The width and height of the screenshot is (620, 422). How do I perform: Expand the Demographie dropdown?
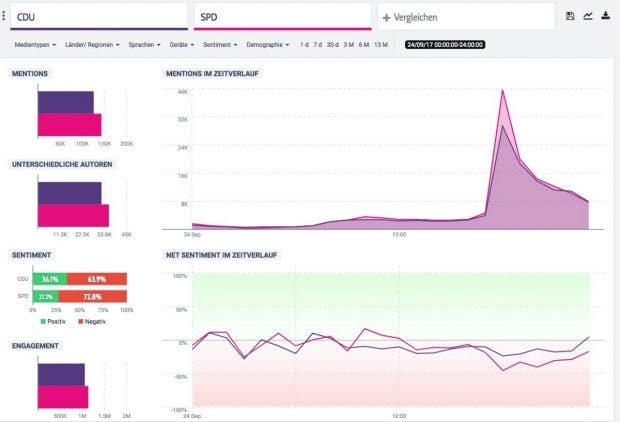coord(268,45)
